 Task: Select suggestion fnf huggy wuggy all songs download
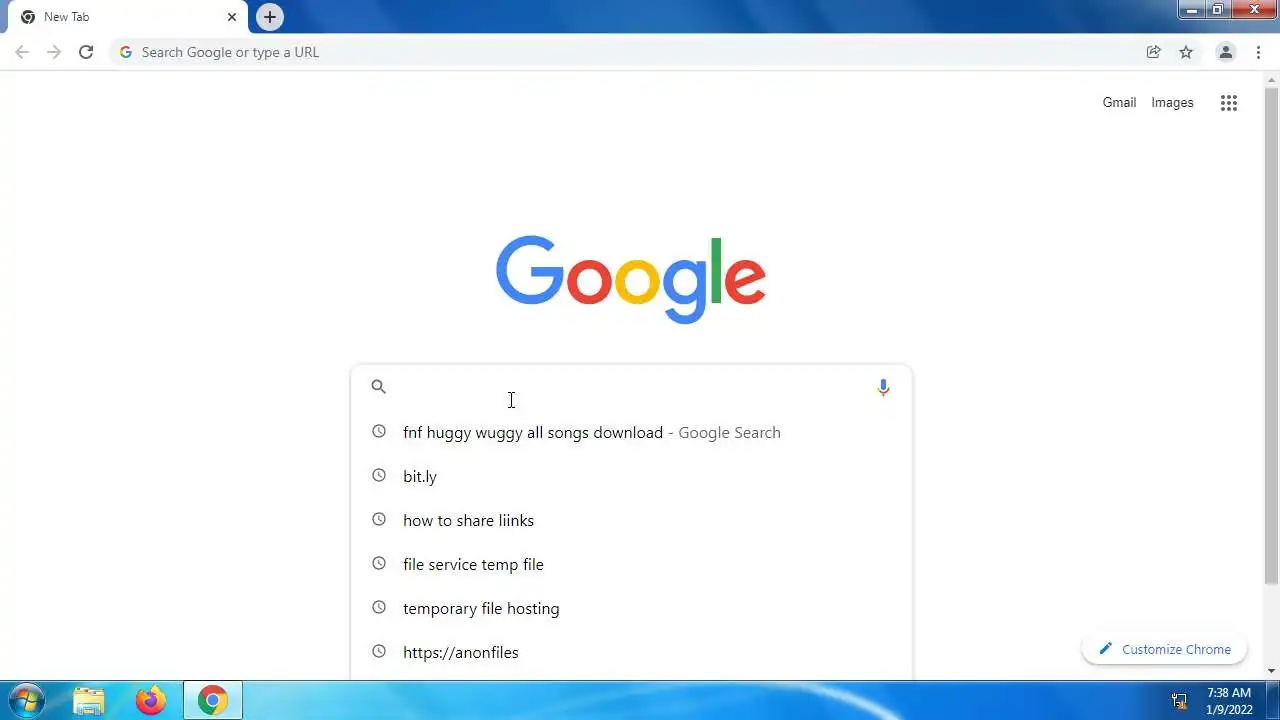pos(631,432)
